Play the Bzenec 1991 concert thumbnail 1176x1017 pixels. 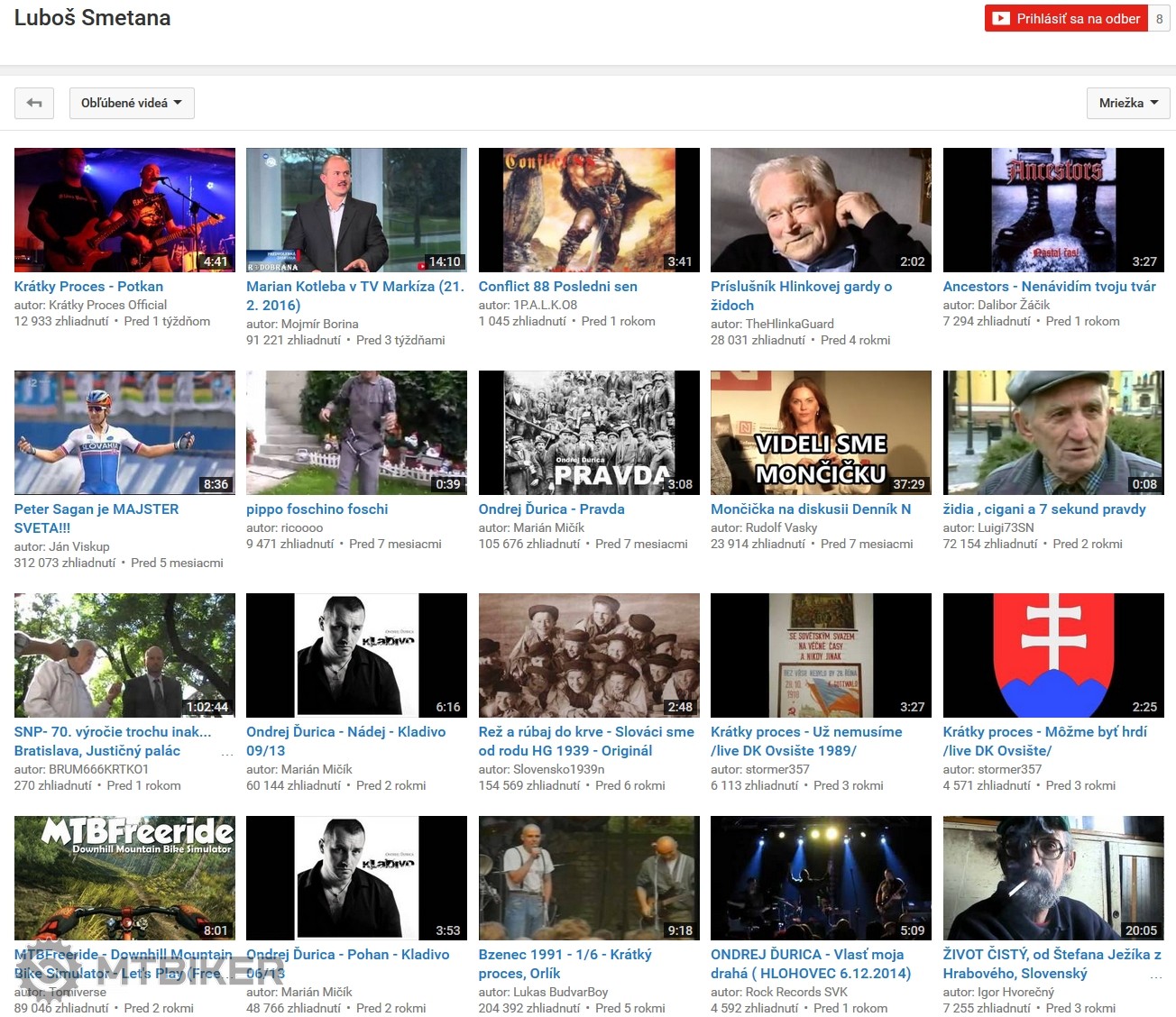(x=589, y=877)
